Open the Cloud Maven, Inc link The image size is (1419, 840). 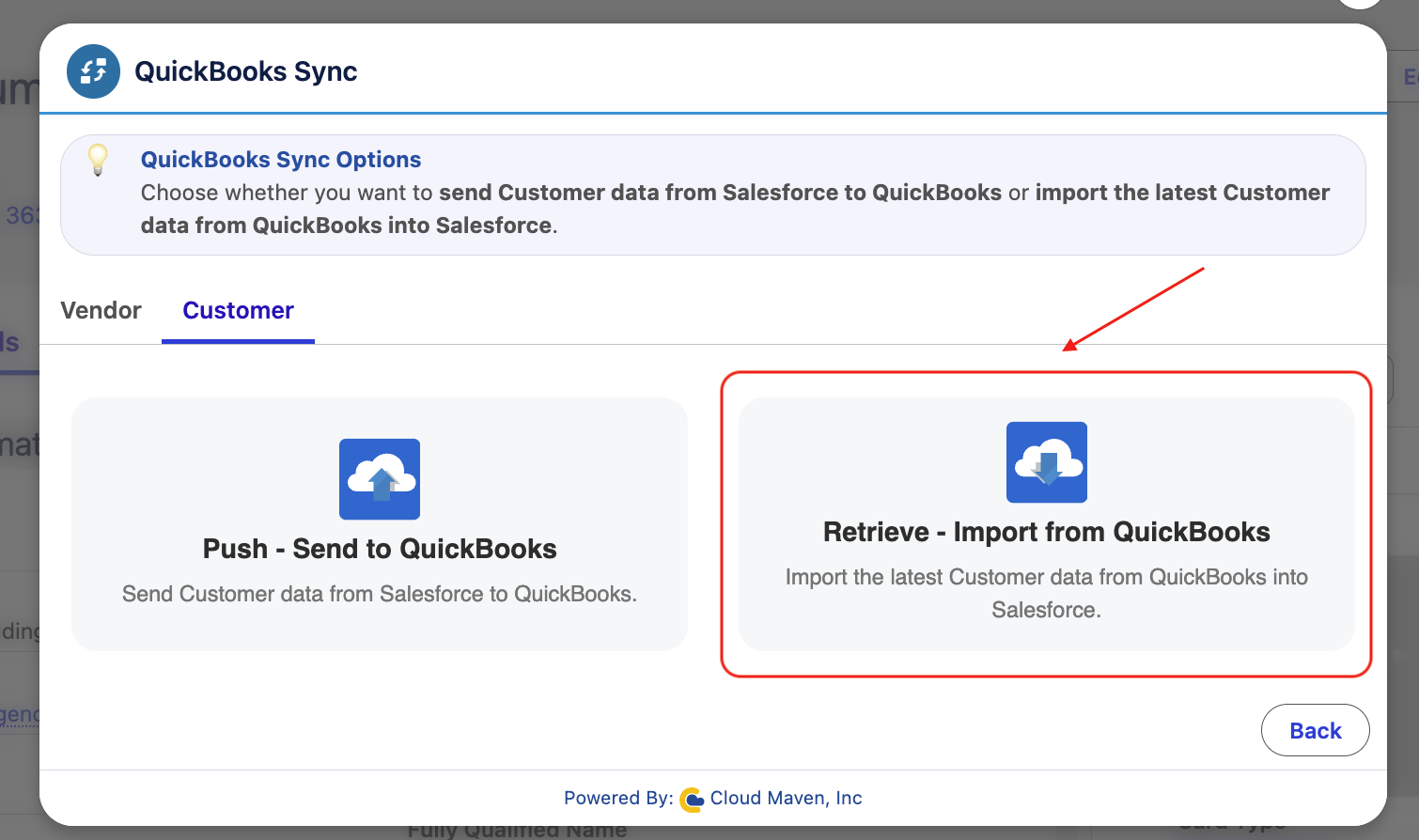click(787, 798)
